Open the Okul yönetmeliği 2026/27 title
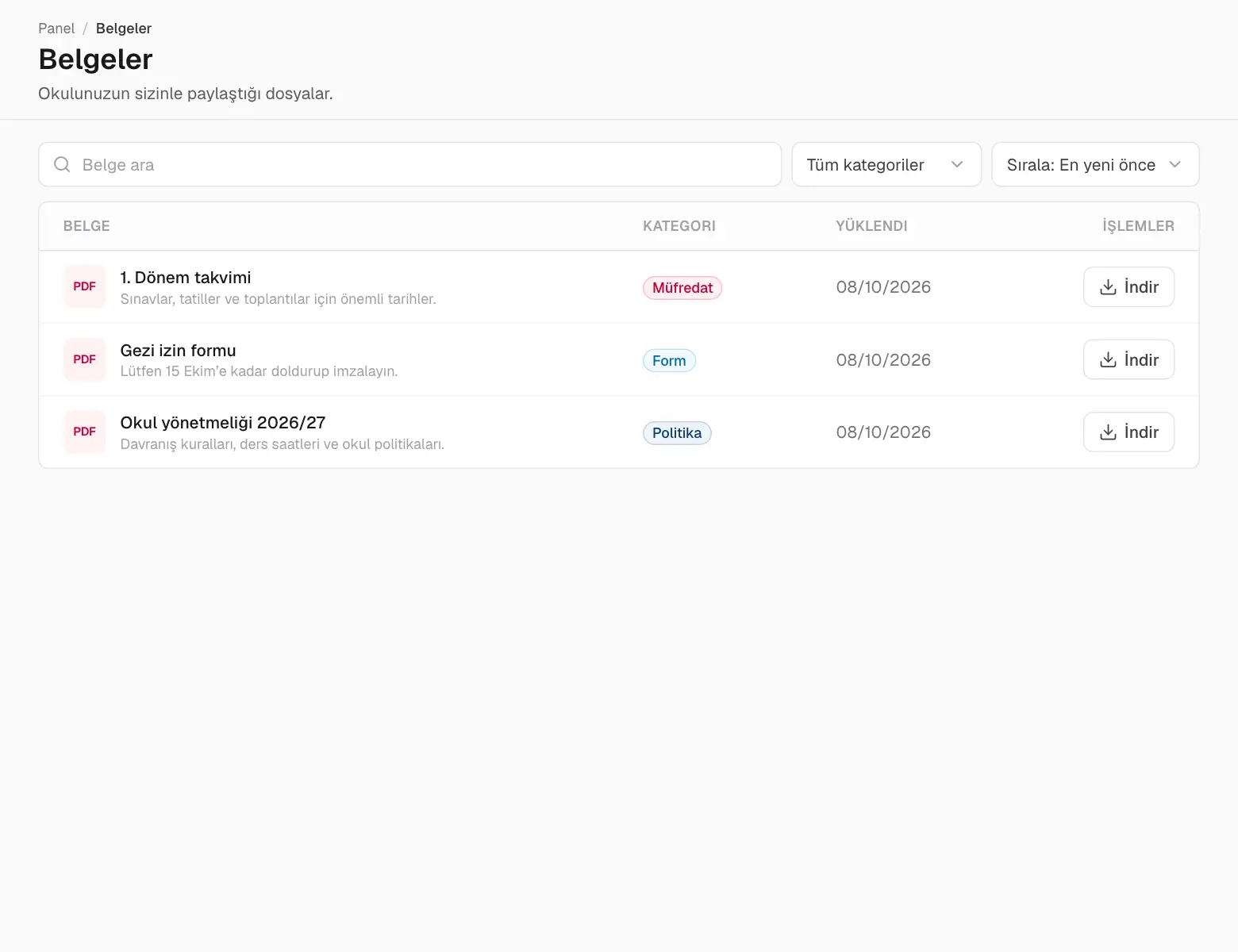The width and height of the screenshot is (1238, 952). (223, 423)
